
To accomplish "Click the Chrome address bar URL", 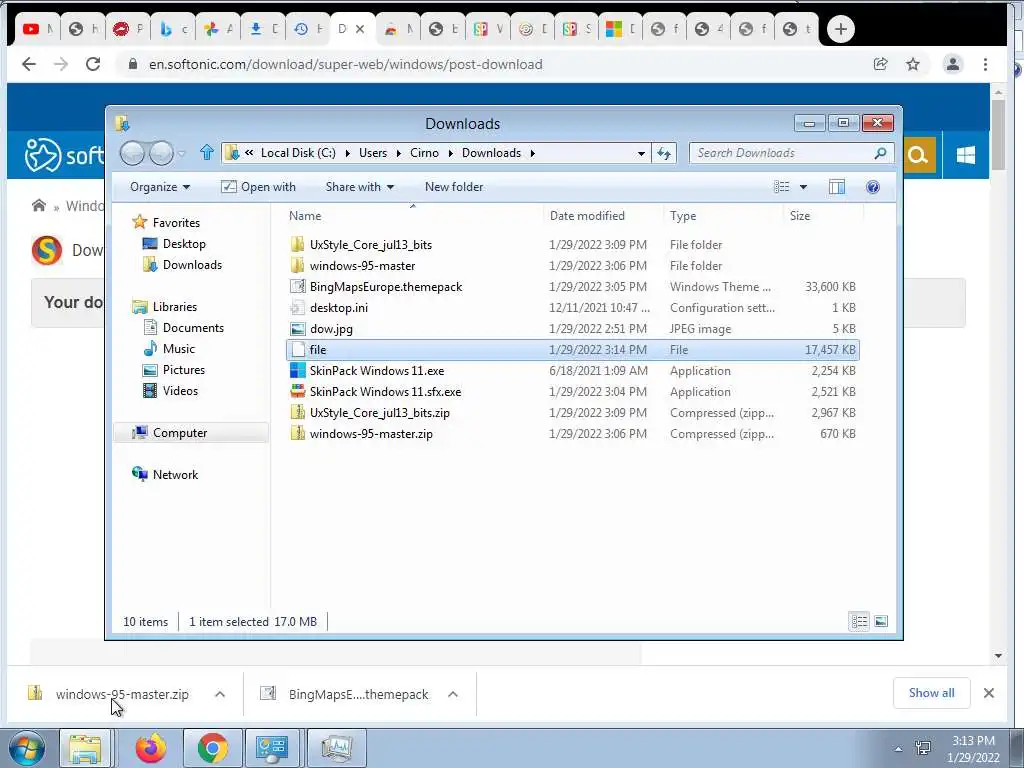I will point(345,65).
